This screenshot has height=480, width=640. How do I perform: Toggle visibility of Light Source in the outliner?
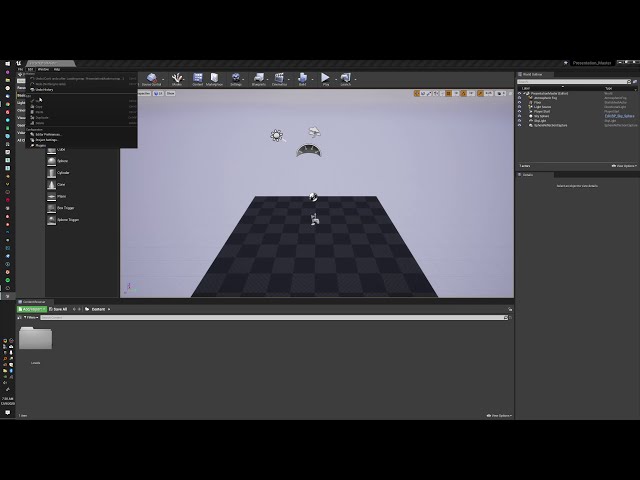(x=520, y=107)
